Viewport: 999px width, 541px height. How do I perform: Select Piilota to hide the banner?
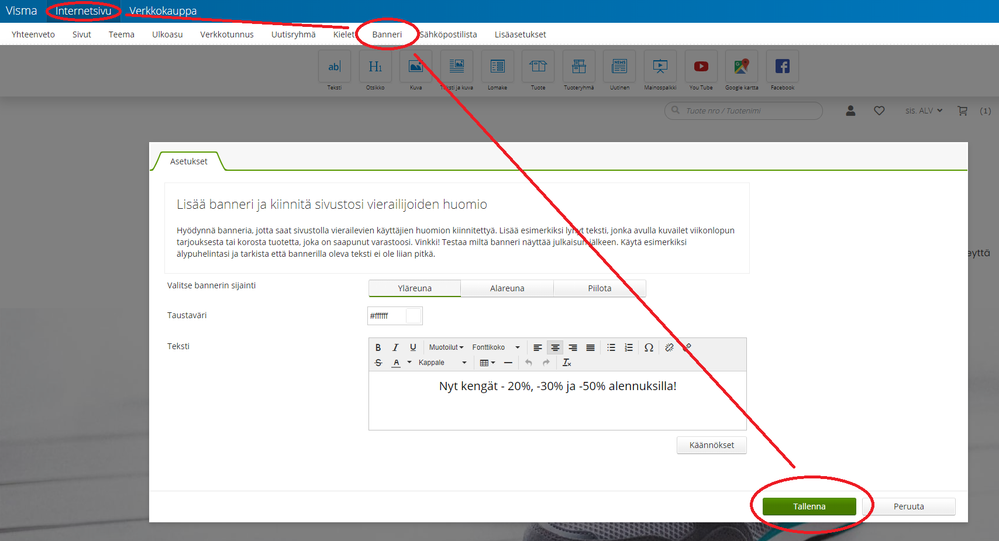pyautogui.click(x=600, y=288)
